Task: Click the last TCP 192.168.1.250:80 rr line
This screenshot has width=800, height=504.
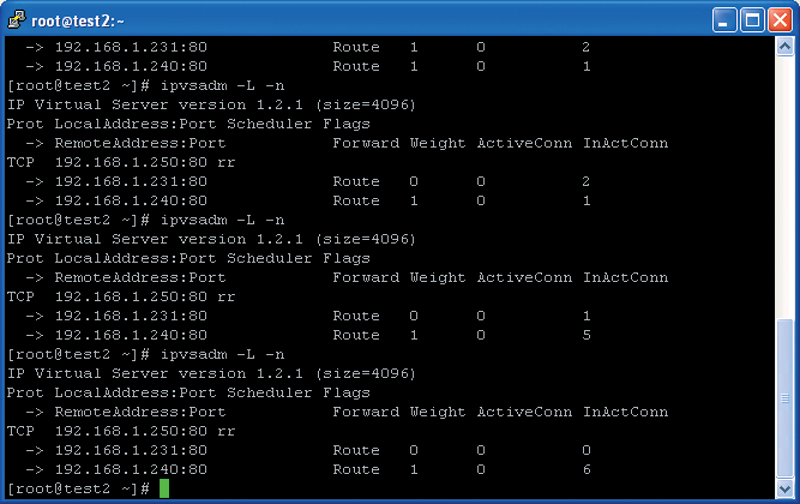Action: 121,431
